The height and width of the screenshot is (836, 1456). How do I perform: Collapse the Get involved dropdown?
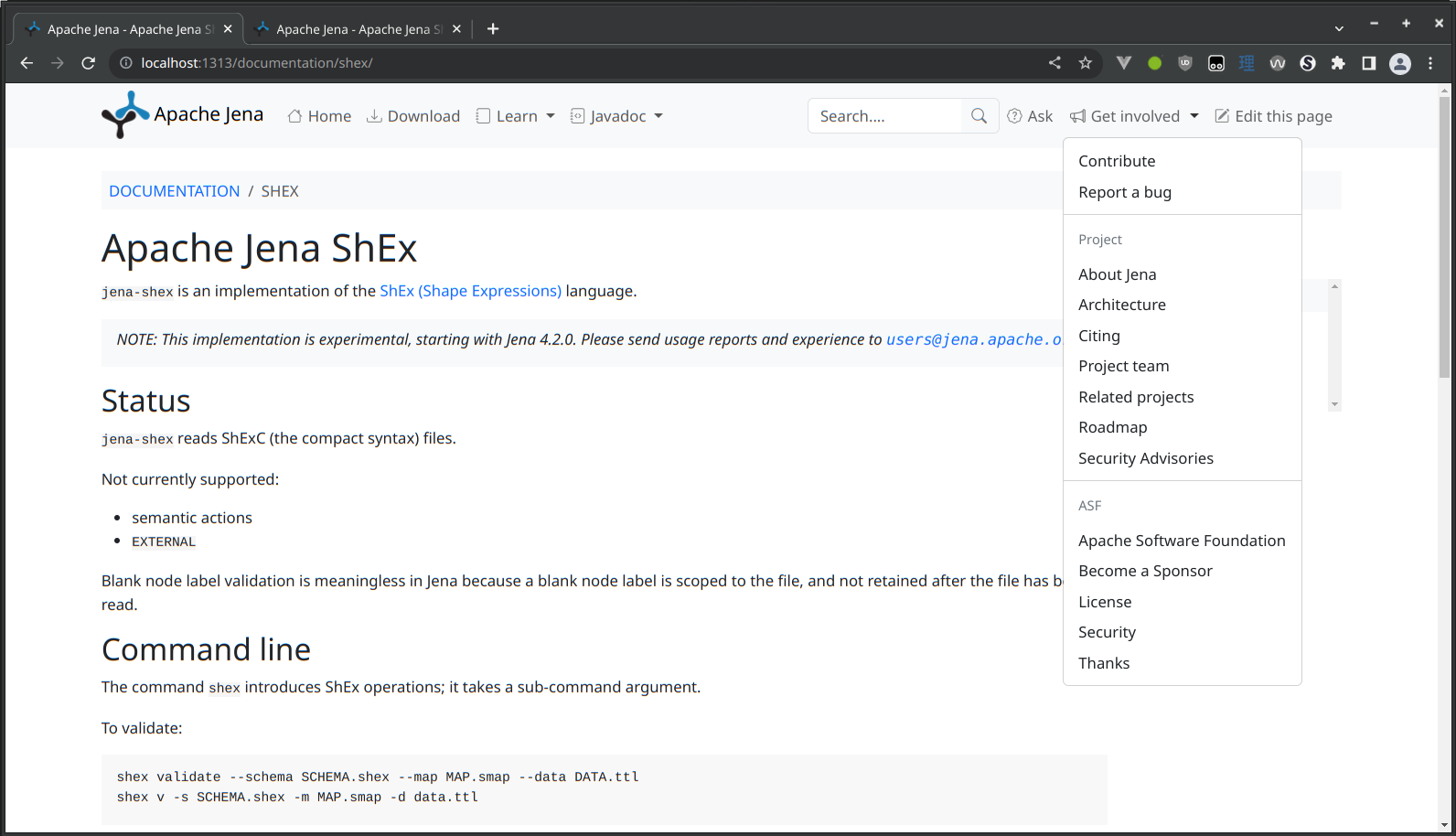tap(1134, 116)
